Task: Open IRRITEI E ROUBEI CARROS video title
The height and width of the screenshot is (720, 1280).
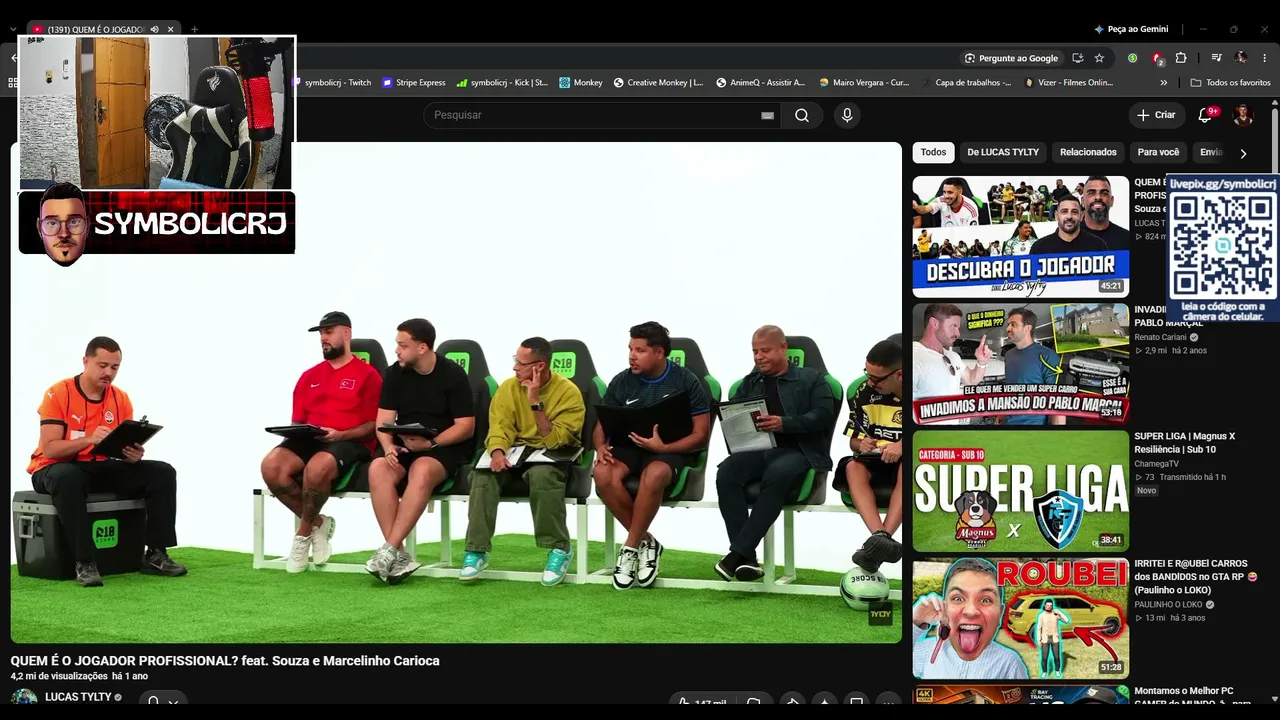Action: coord(1195,577)
